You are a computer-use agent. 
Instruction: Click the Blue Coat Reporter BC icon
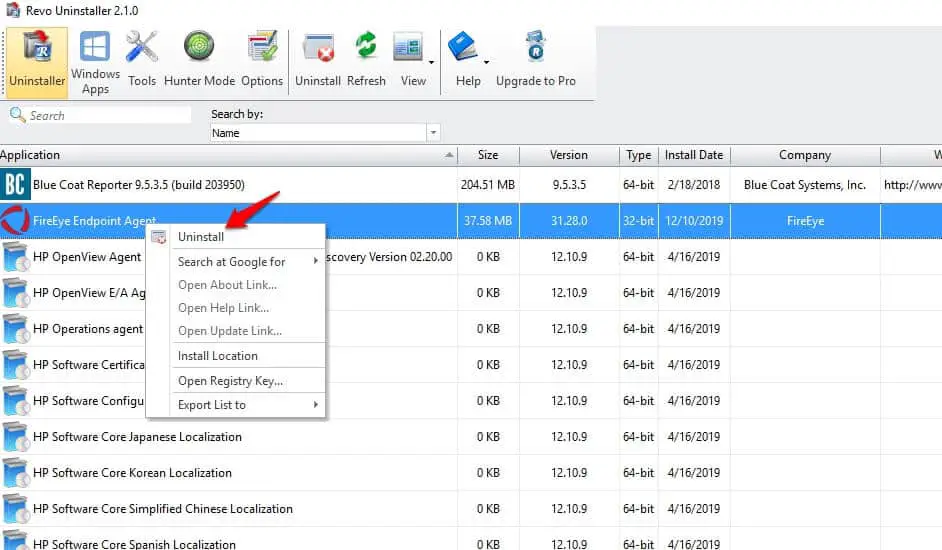point(15,185)
